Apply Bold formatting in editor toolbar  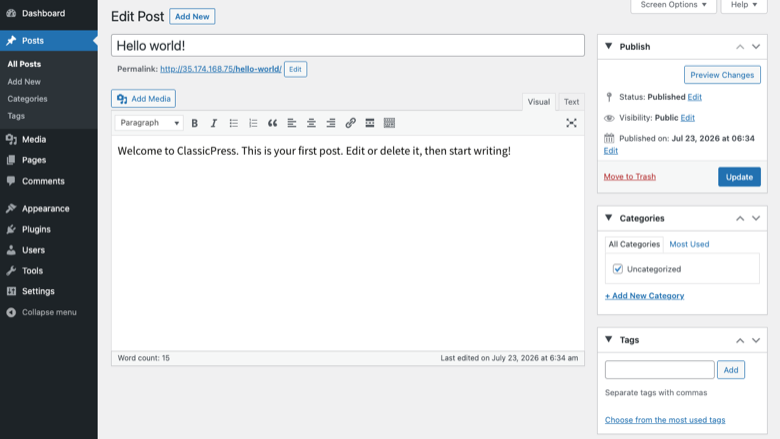195,123
